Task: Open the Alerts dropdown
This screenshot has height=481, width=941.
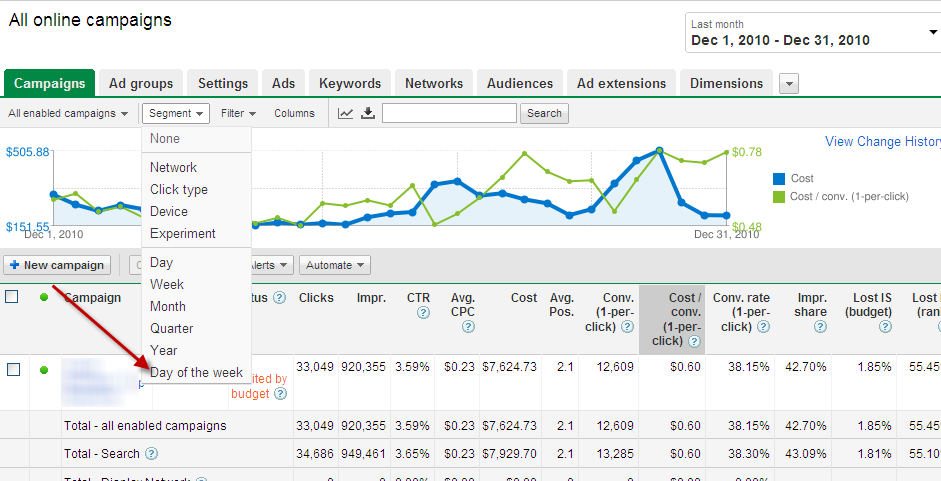Action: click(273, 265)
